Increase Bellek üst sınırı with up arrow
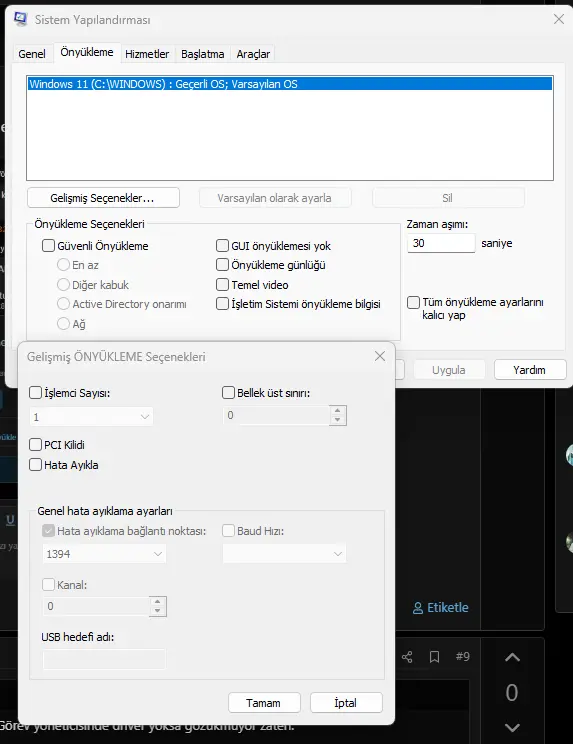The width and height of the screenshot is (573, 744). [x=337, y=410]
